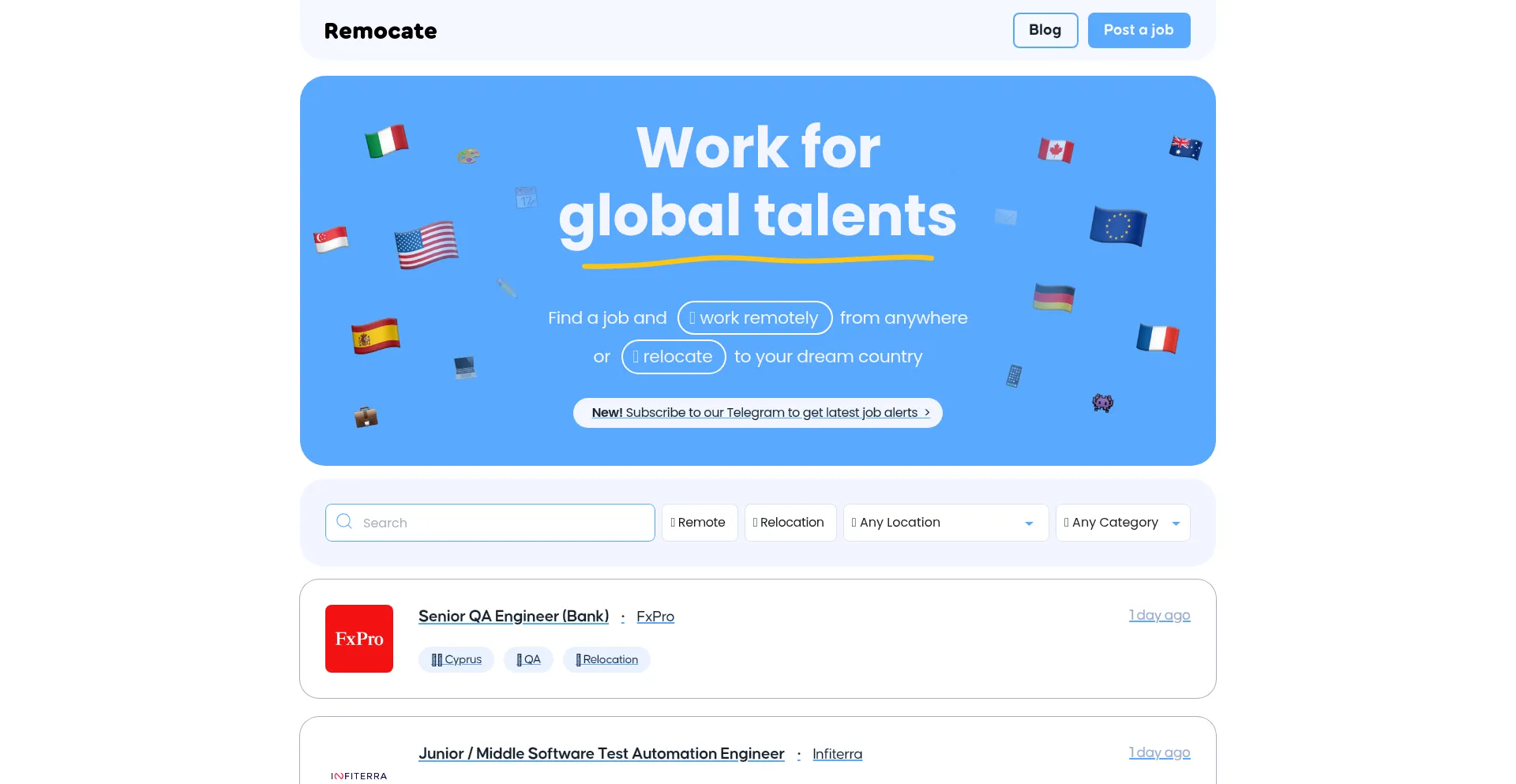Toggle the Remote filter

700,523
